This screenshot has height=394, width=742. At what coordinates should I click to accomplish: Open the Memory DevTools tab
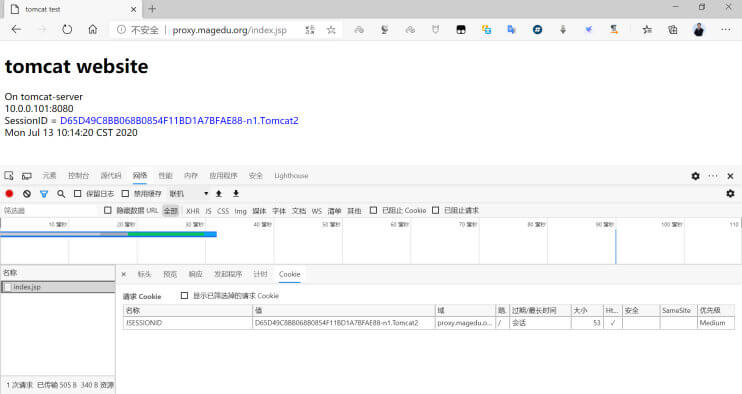coord(191,175)
